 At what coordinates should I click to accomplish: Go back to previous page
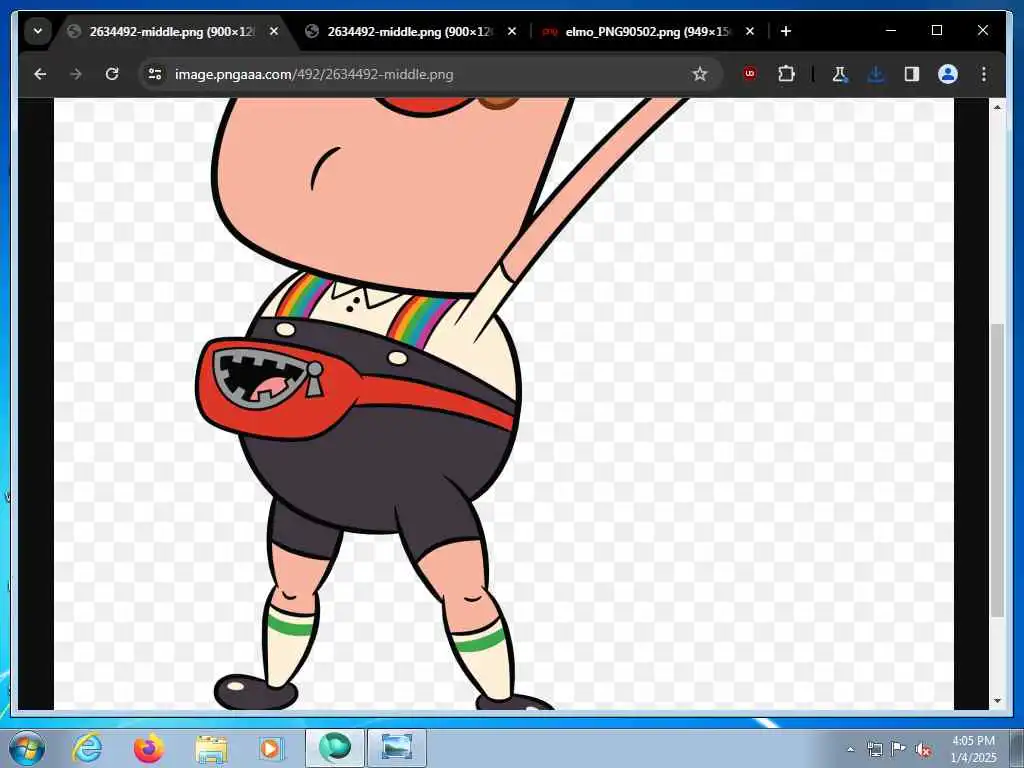[40, 74]
